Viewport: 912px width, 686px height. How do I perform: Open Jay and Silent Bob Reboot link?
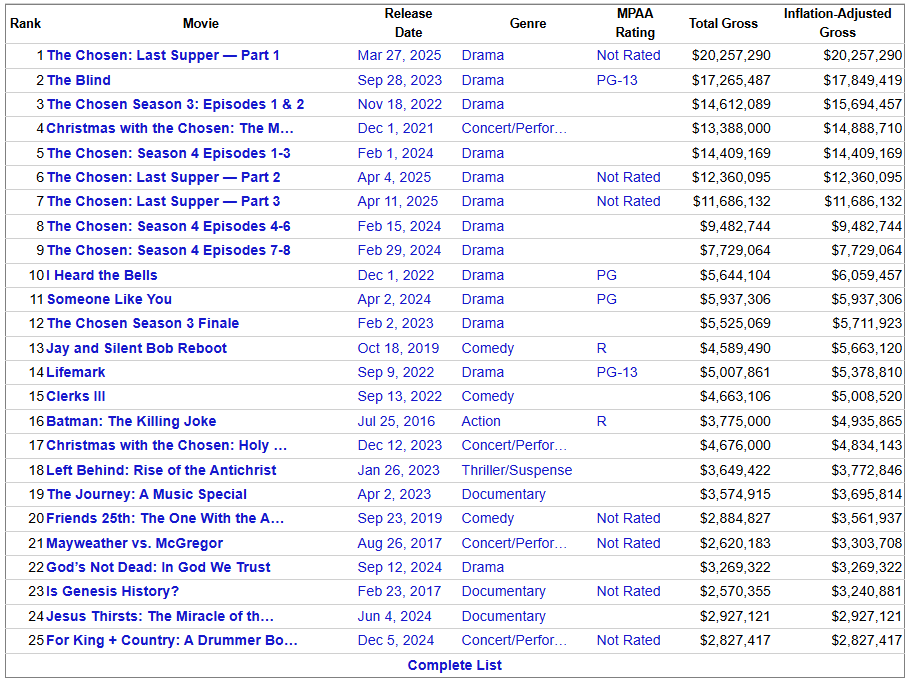click(136, 349)
